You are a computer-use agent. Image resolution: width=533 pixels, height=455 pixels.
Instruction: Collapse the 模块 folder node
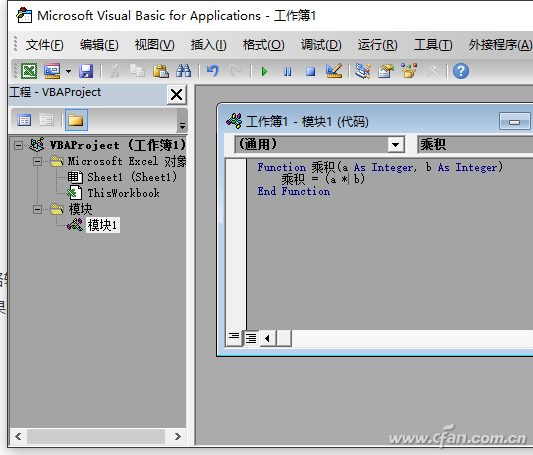point(37,209)
